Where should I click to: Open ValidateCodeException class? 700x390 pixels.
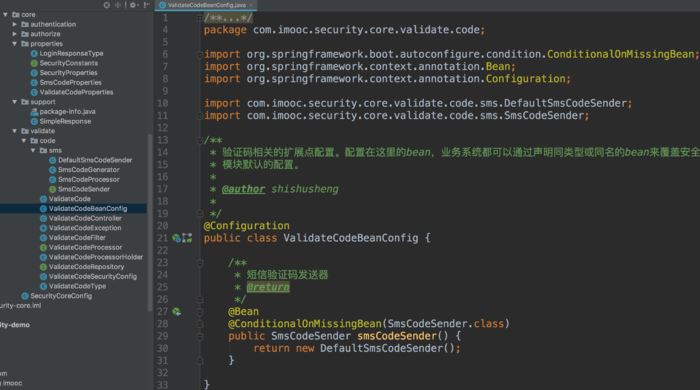(x=80, y=228)
